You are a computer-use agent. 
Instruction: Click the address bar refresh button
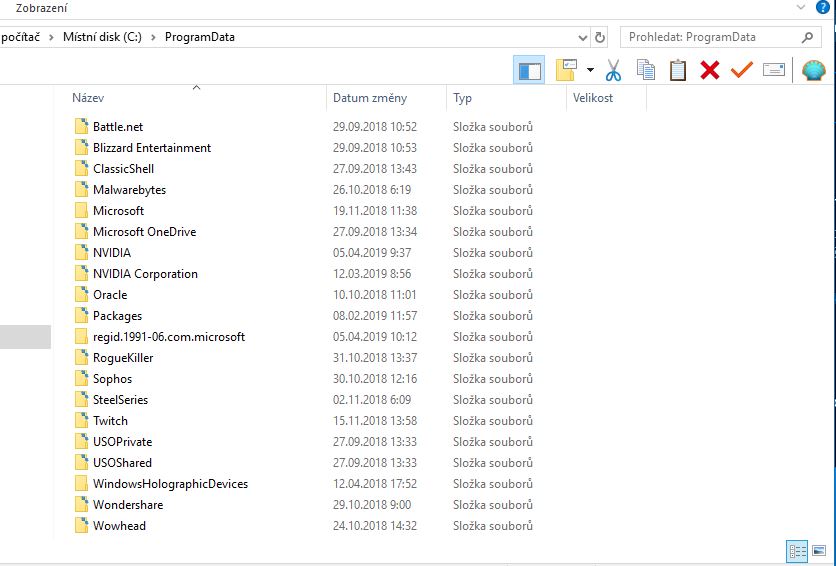tap(600, 37)
